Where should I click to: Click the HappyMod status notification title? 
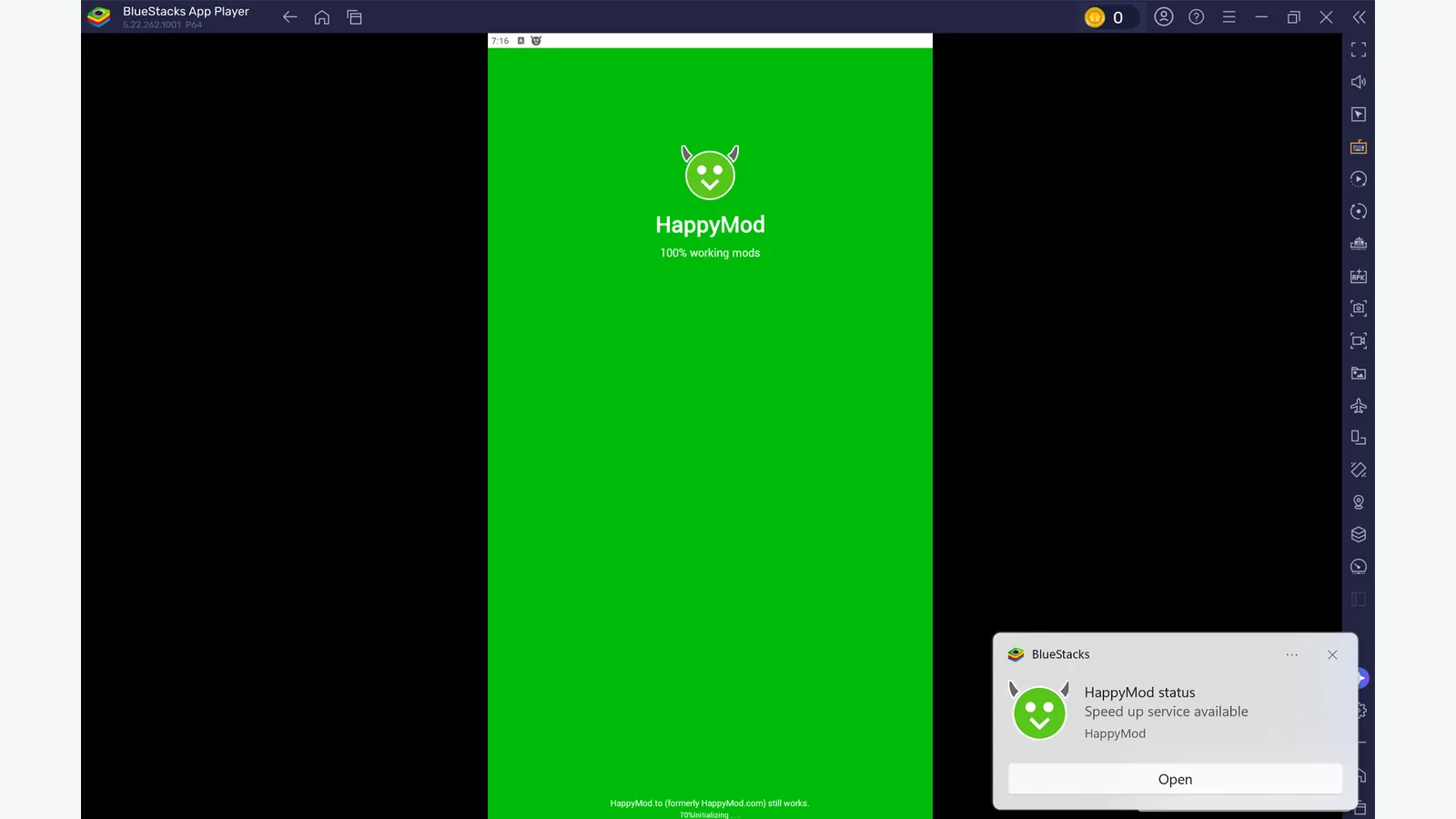coord(1139,693)
